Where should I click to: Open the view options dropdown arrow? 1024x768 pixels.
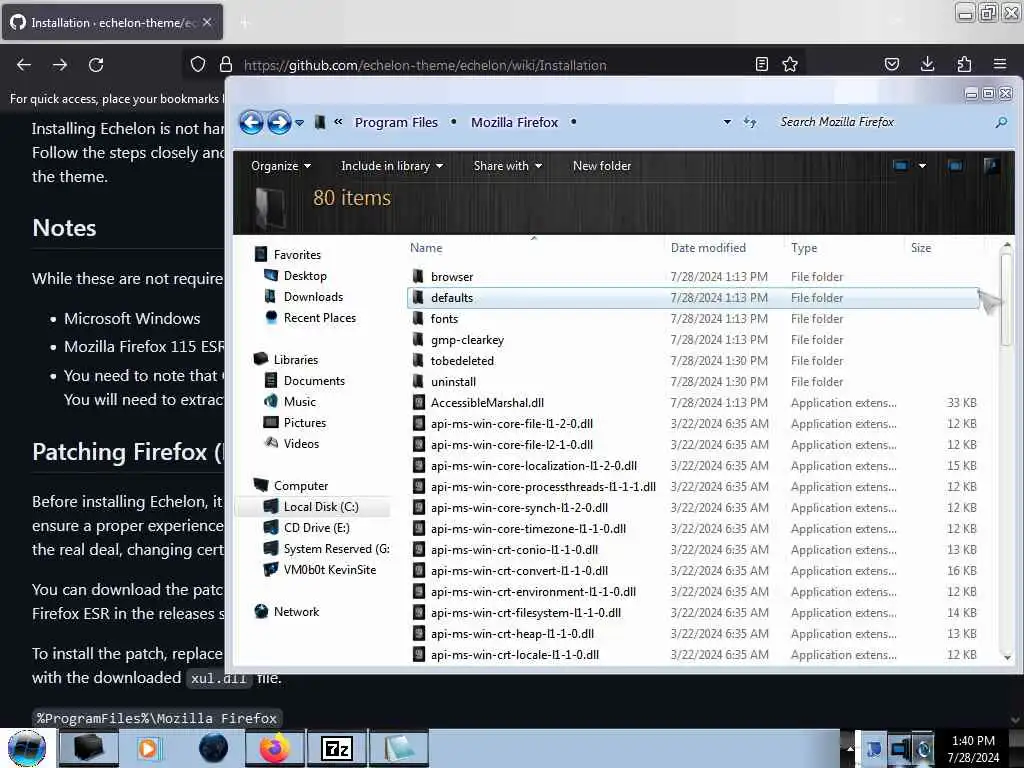click(922, 166)
